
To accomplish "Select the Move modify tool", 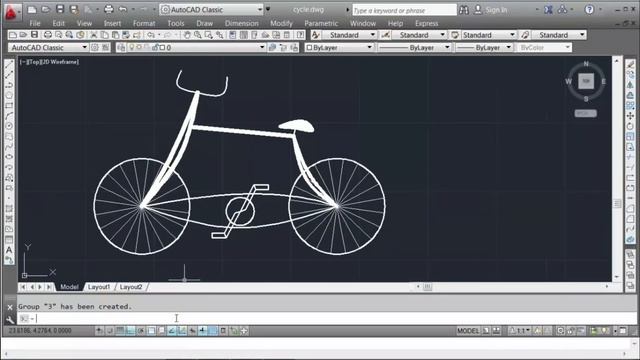I will 631,116.
